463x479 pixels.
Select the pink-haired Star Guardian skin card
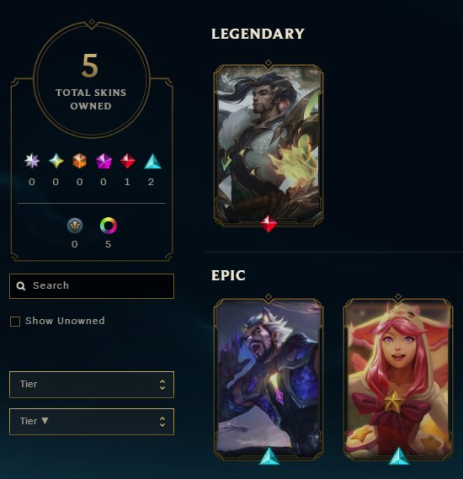point(398,379)
